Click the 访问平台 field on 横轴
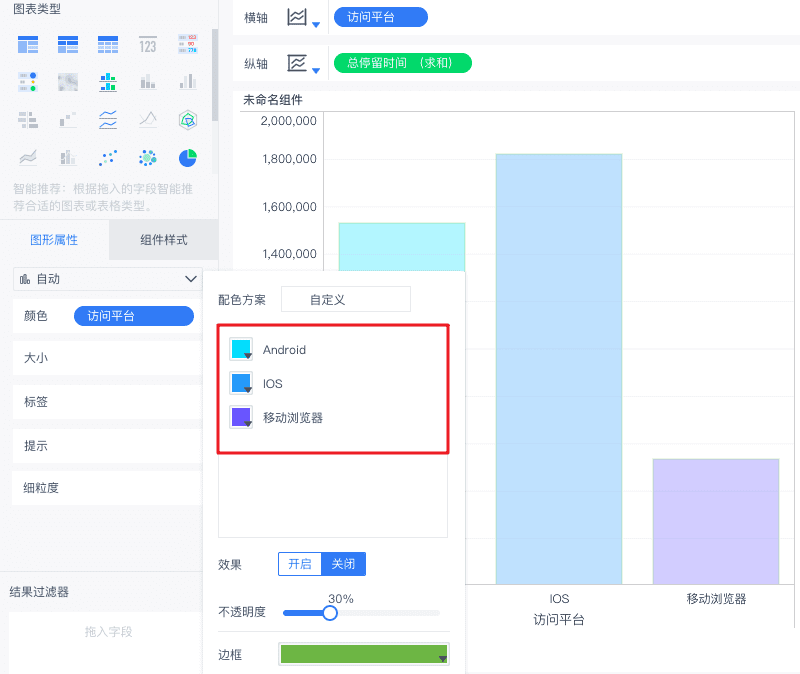This screenshot has height=674, width=800. [381, 17]
